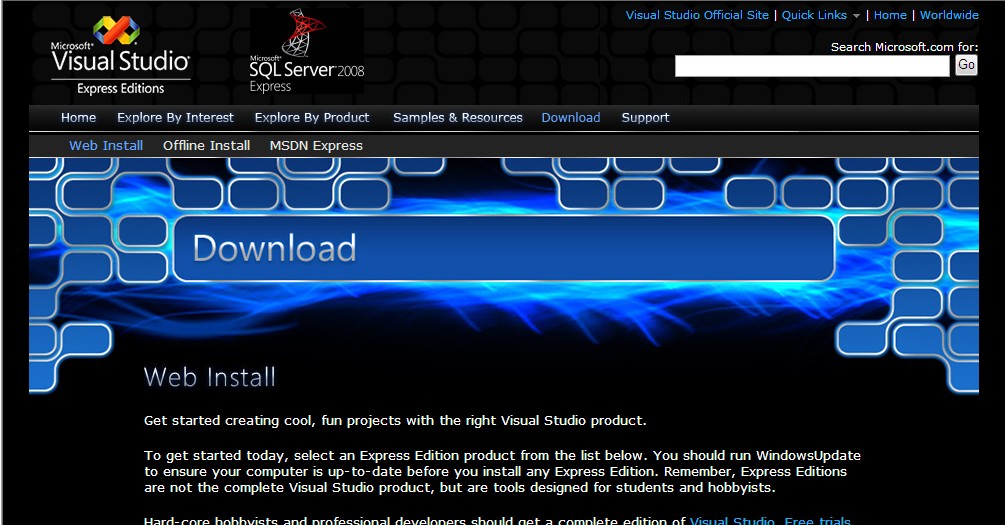Screen dimensions: 1005x525
Task: Click the Web Install page heading
Action: 210,377
